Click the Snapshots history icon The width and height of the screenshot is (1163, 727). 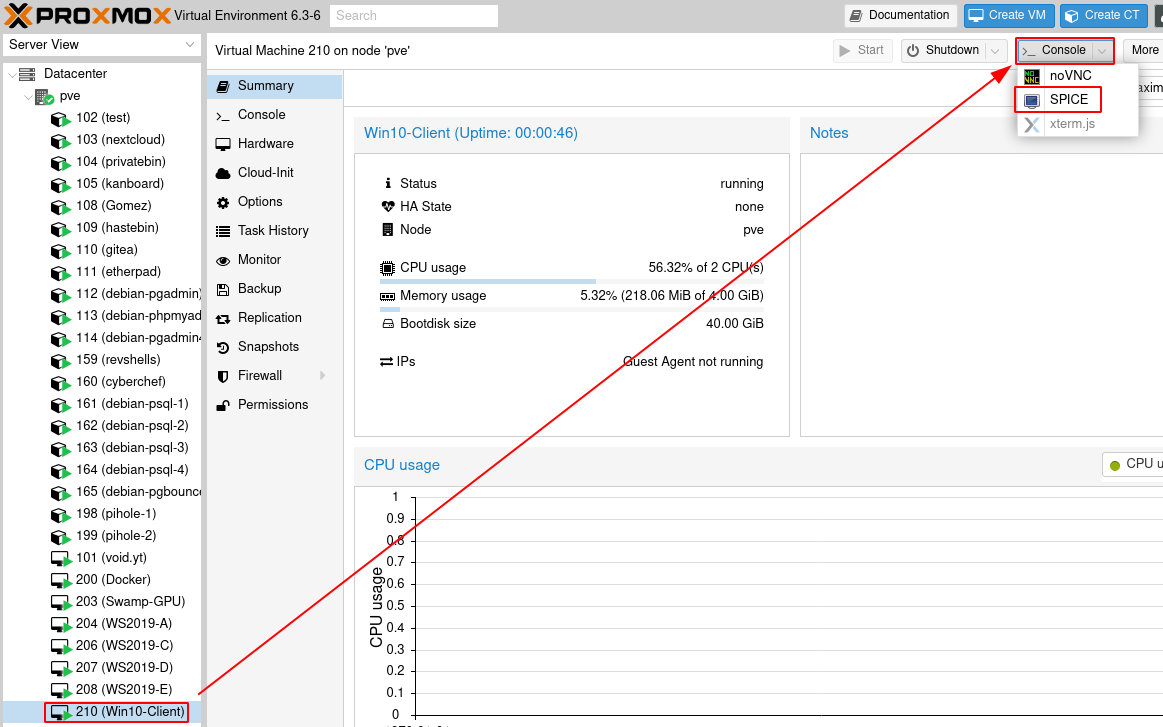tap(223, 347)
